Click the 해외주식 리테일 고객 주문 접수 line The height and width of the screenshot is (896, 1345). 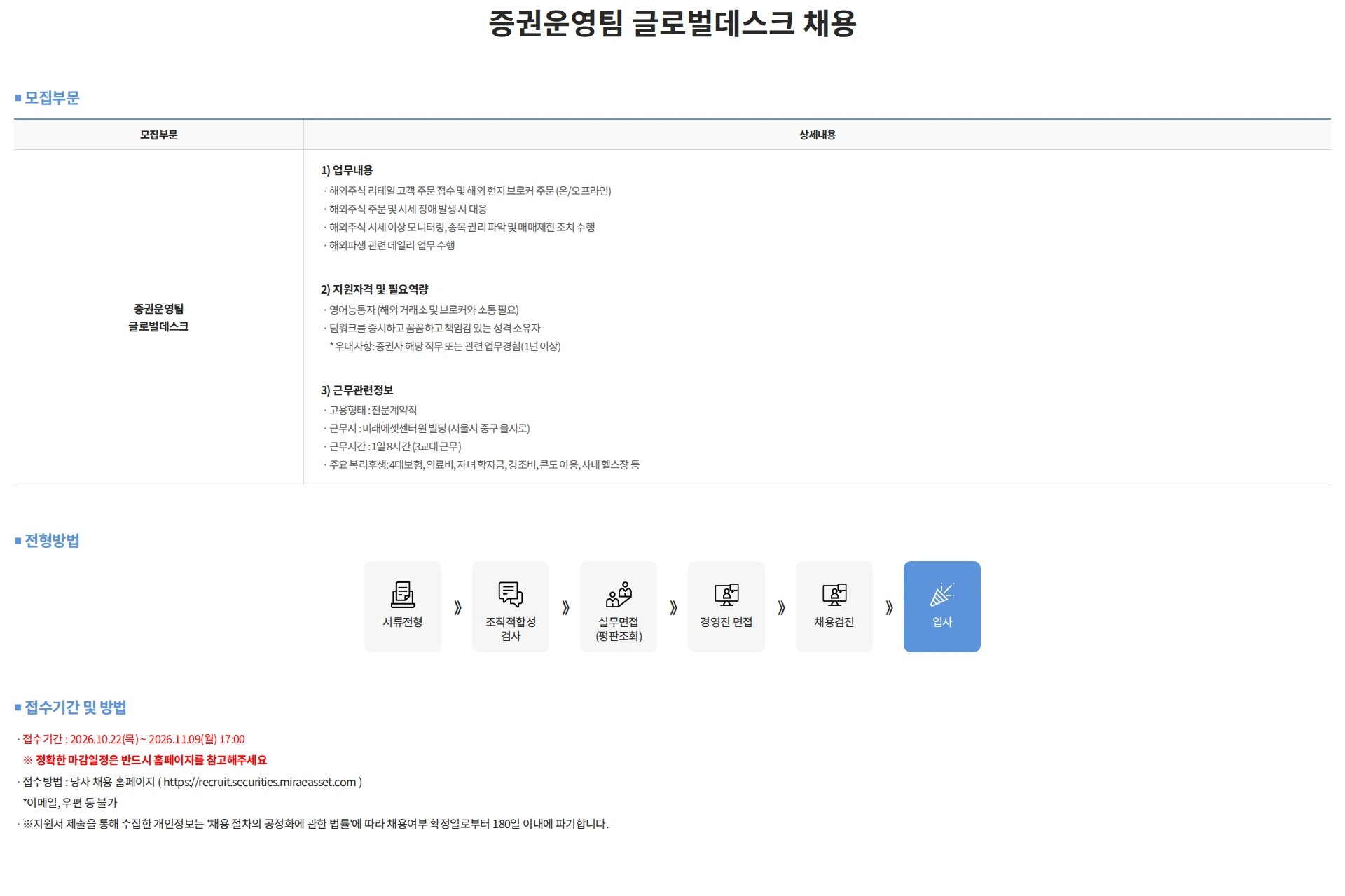pos(467,191)
